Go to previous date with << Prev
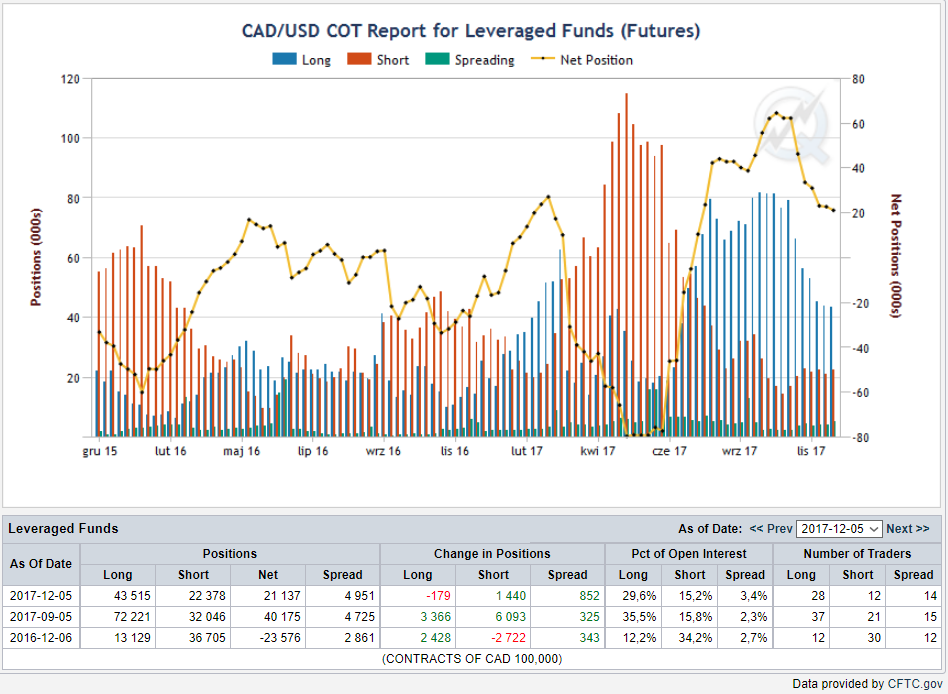The height and width of the screenshot is (694, 948). (771, 529)
